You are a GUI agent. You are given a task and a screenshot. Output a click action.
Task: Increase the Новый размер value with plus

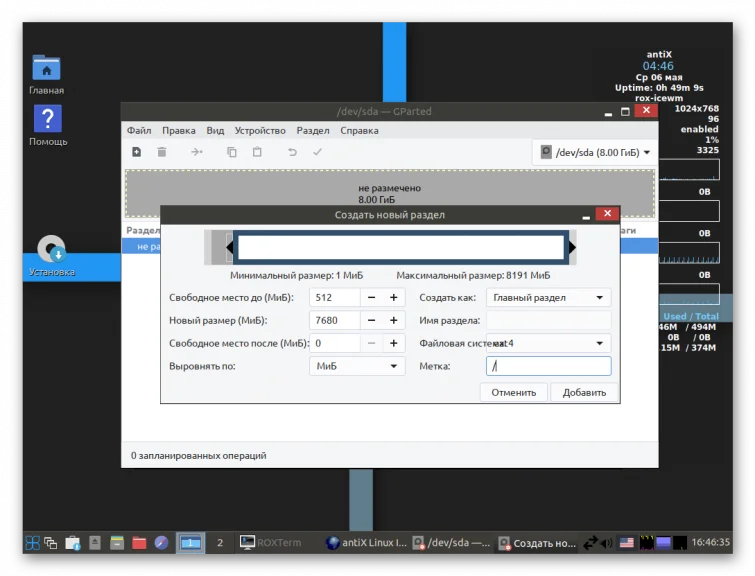pyautogui.click(x=393, y=320)
